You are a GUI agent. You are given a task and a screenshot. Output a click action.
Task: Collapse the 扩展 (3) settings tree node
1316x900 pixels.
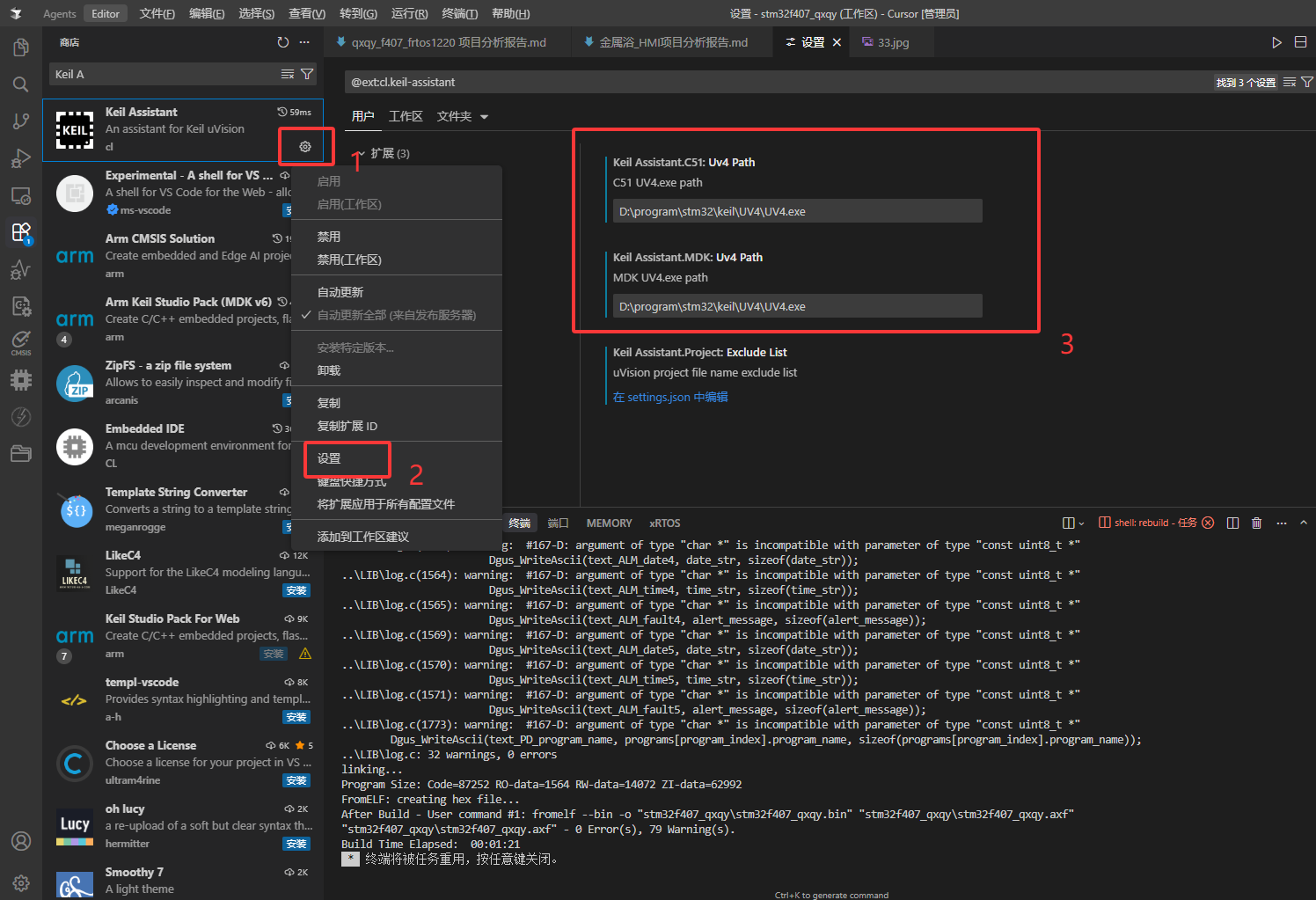(361, 153)
